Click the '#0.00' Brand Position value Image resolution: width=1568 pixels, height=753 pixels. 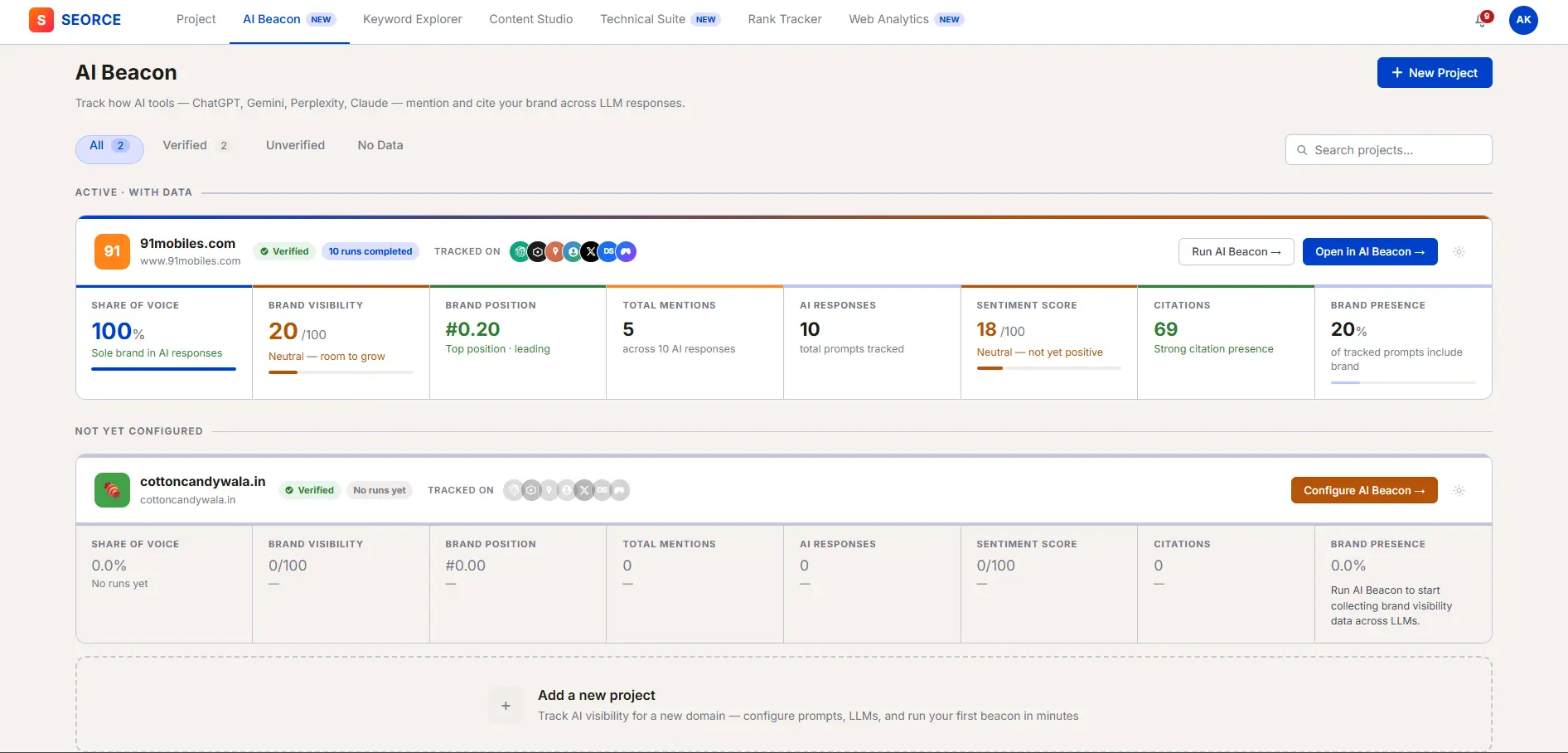coord(465,566)
